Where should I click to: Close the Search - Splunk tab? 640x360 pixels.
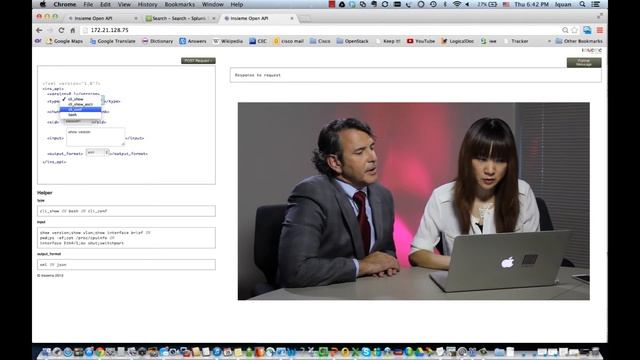point(213,18)
